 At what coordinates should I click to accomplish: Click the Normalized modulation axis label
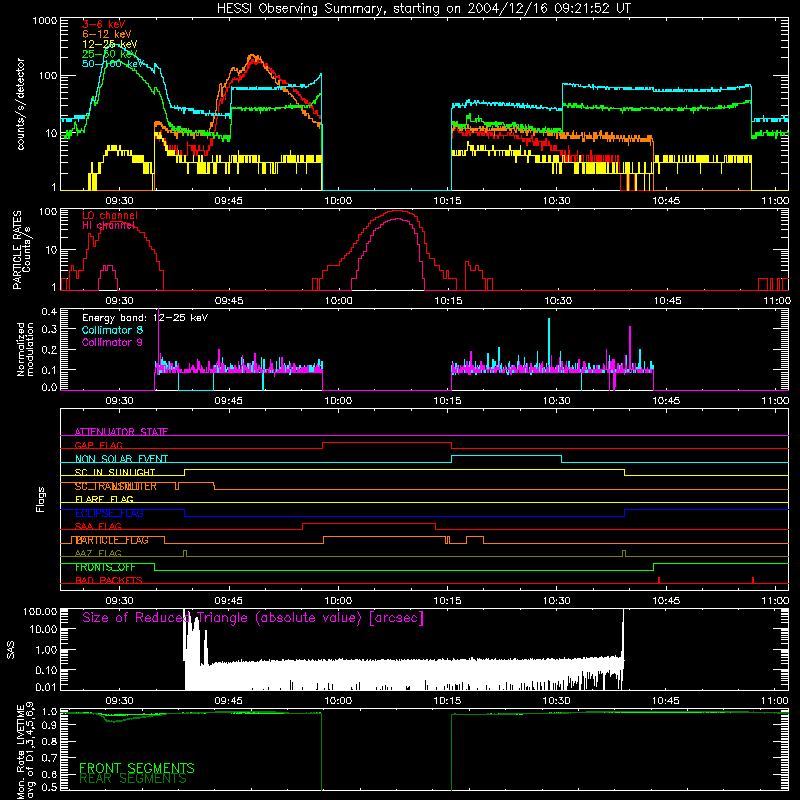[x=25, y=349]
